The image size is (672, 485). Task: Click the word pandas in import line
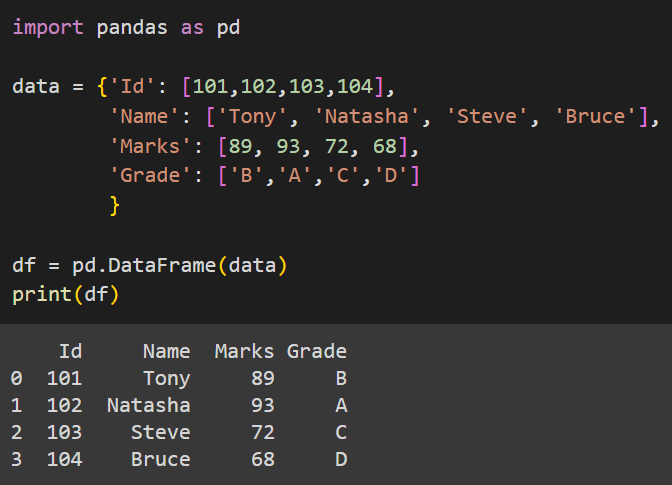point(132,28)
